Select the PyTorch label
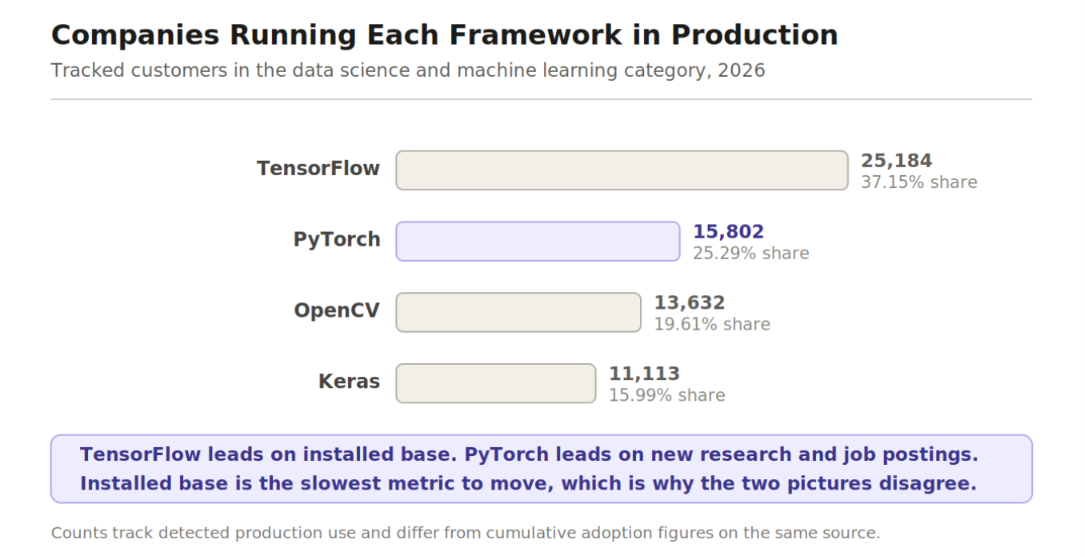 coord(336,239)
